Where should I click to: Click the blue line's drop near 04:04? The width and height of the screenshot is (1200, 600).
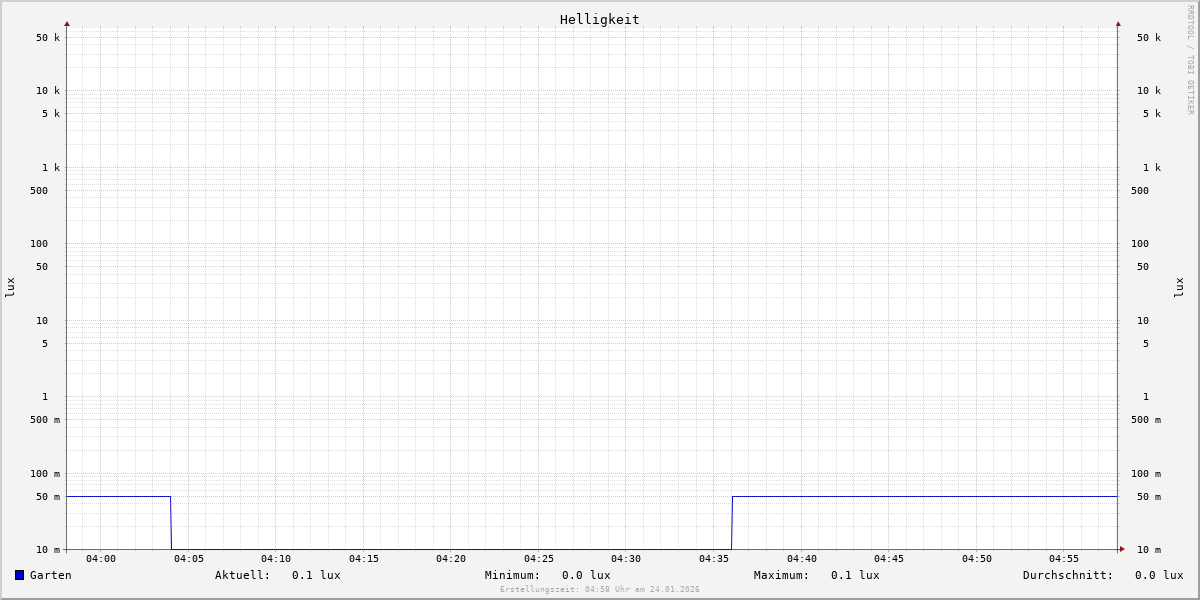tap(171, 523)
